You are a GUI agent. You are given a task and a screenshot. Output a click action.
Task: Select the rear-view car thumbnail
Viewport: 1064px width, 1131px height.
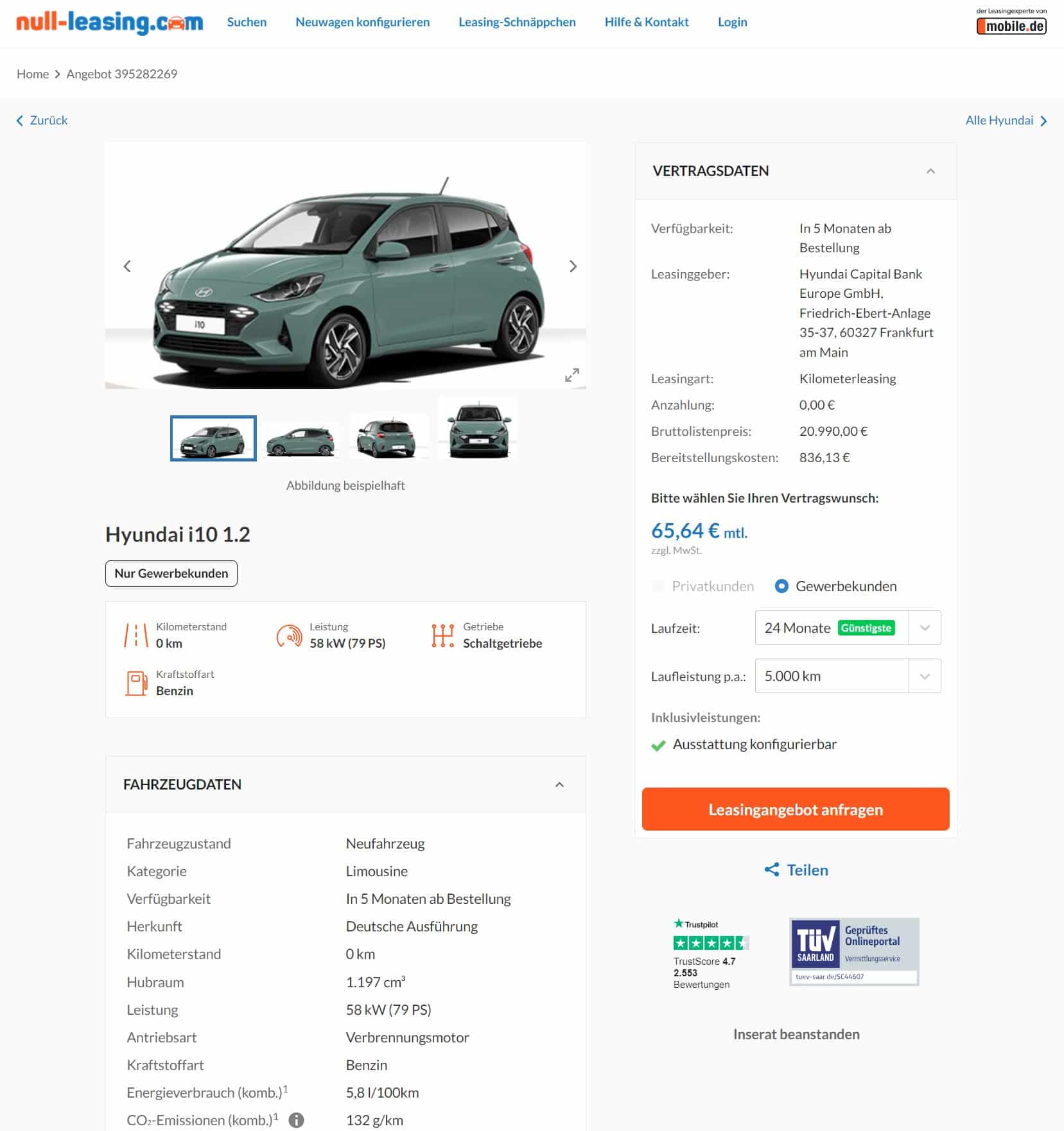[389, 437]
